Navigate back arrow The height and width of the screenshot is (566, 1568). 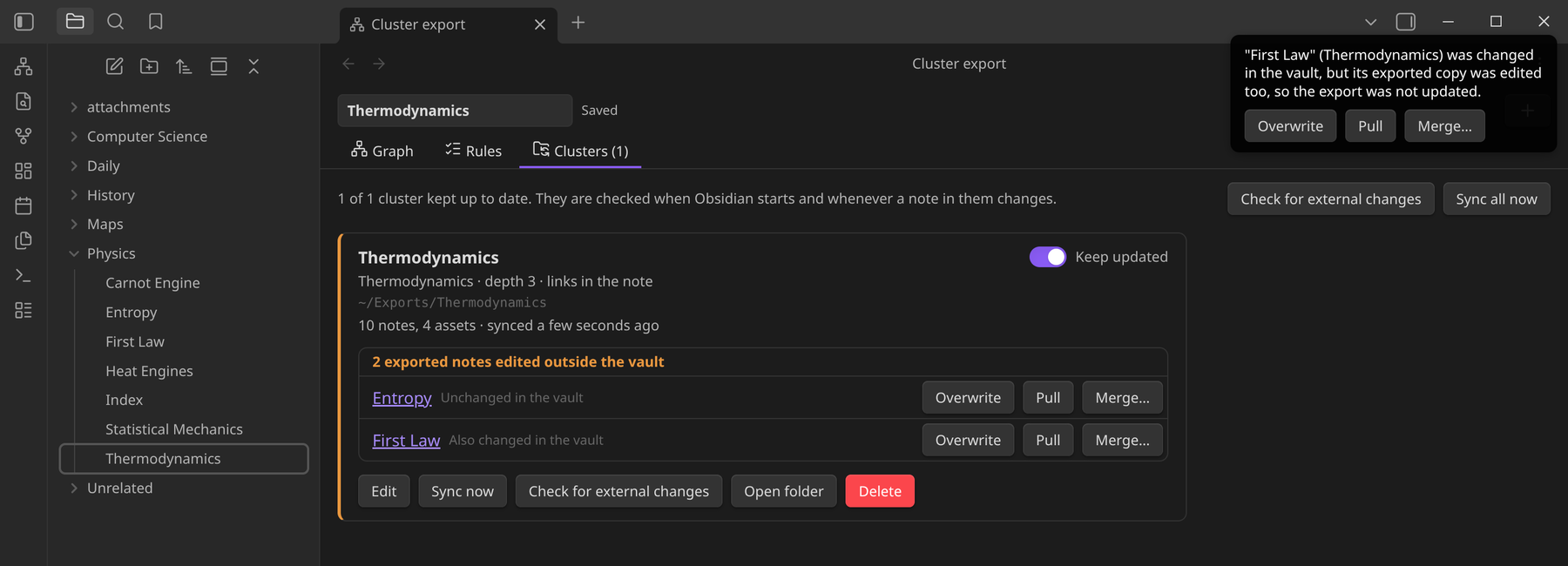[348, 64]
